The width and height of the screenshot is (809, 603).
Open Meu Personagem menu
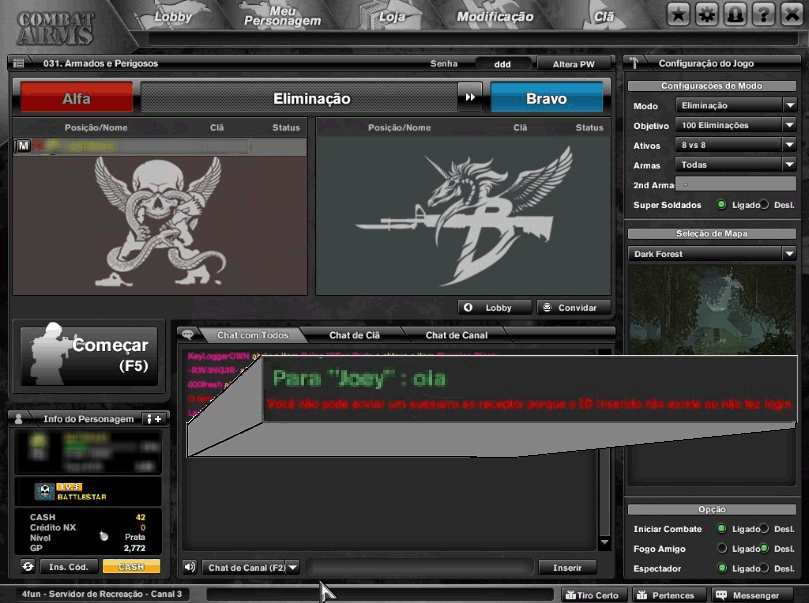(282, 16)
